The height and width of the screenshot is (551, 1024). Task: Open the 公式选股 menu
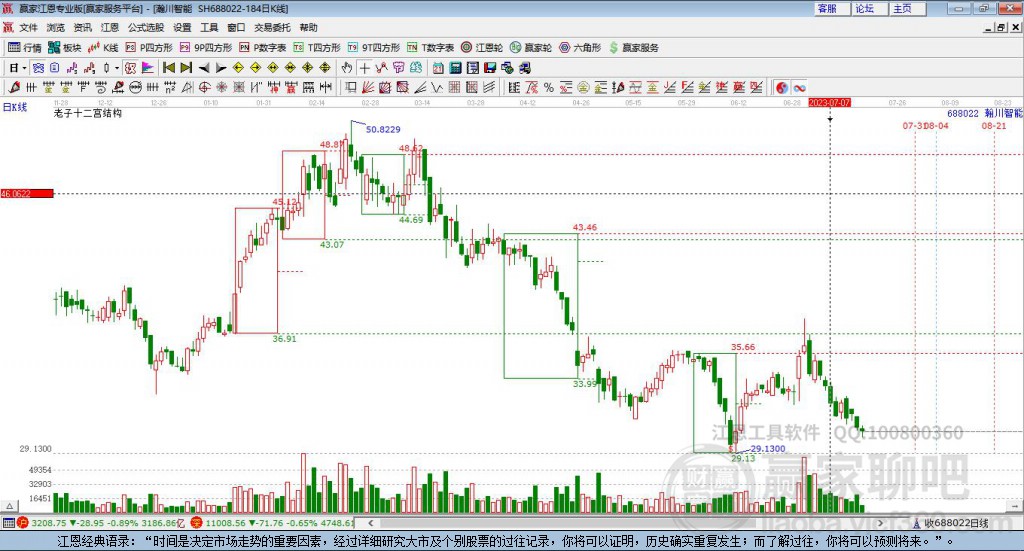coord(146,27)
